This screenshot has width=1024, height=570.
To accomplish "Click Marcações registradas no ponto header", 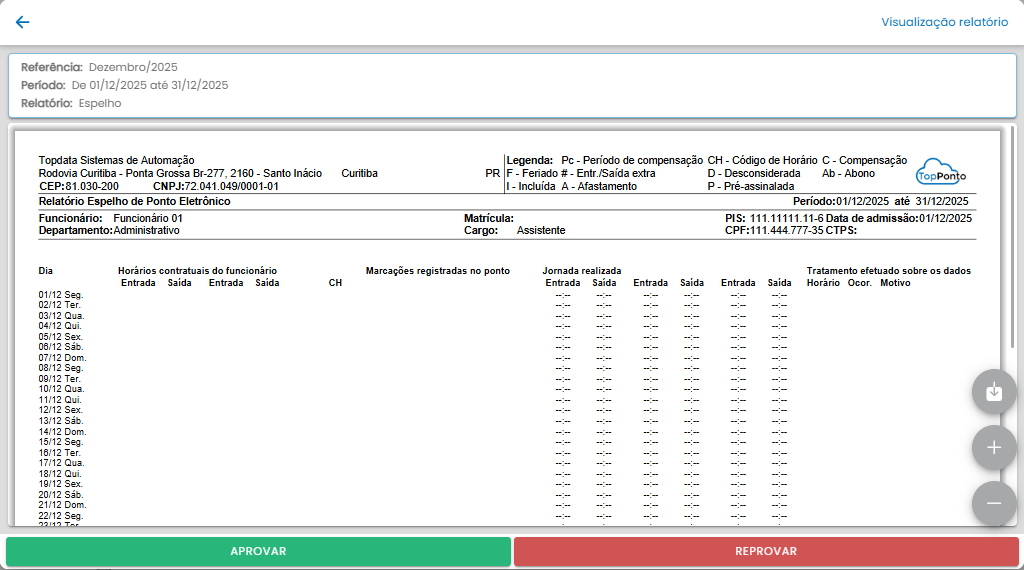I will click(x=438, y=271).
